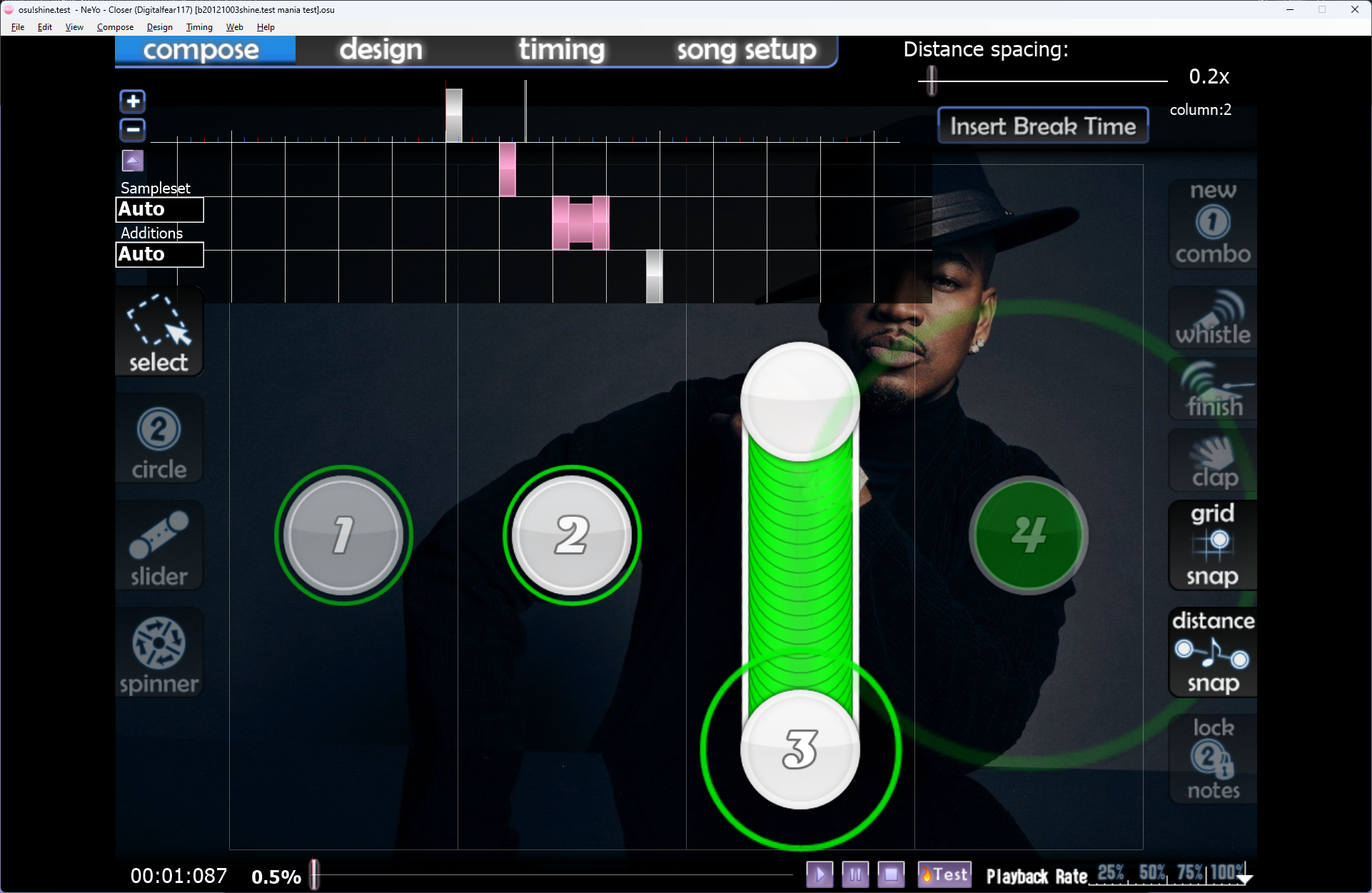
Task: Zoom in timeline with plus icon
Action: click(133, 101)
